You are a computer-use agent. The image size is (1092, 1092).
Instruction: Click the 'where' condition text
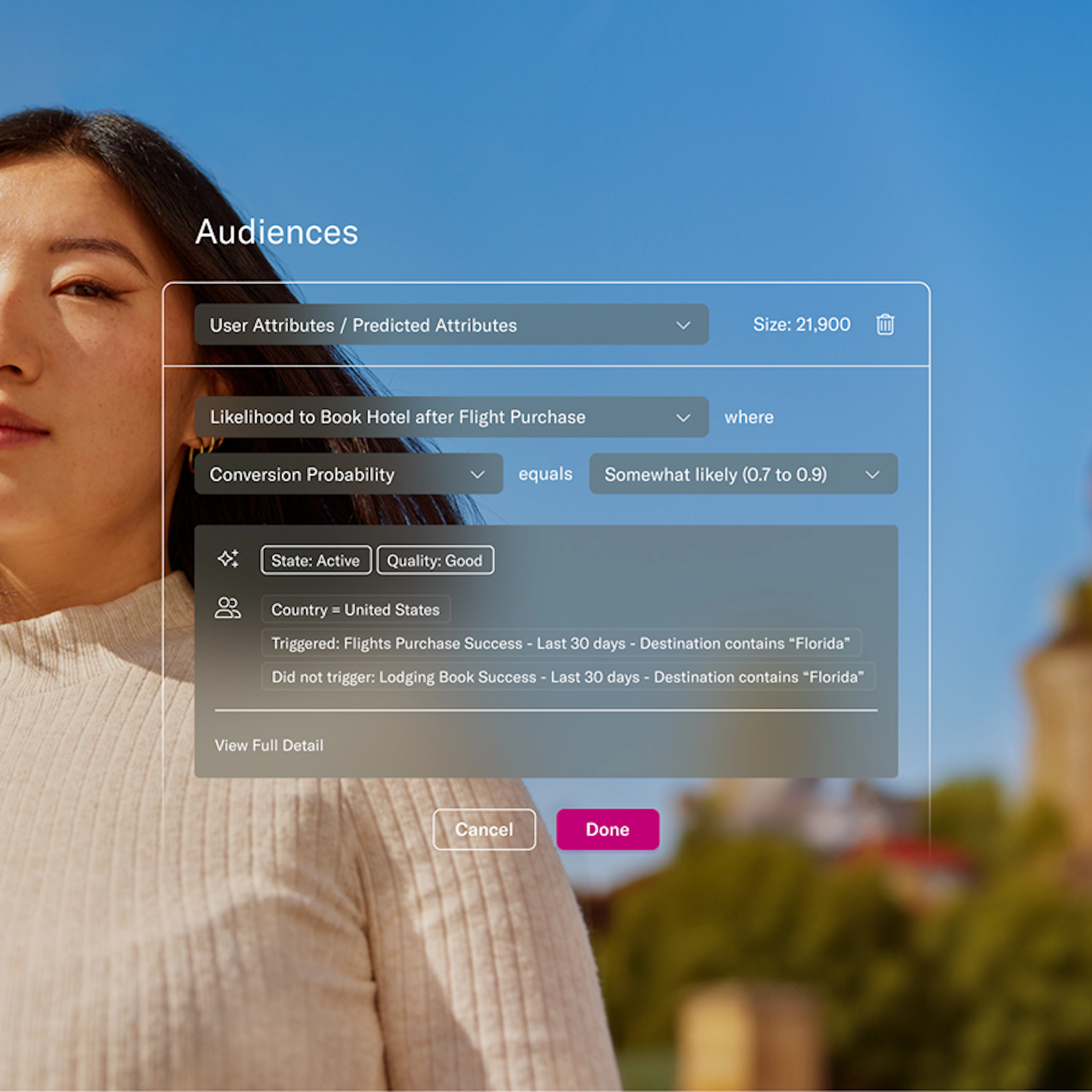749,417
